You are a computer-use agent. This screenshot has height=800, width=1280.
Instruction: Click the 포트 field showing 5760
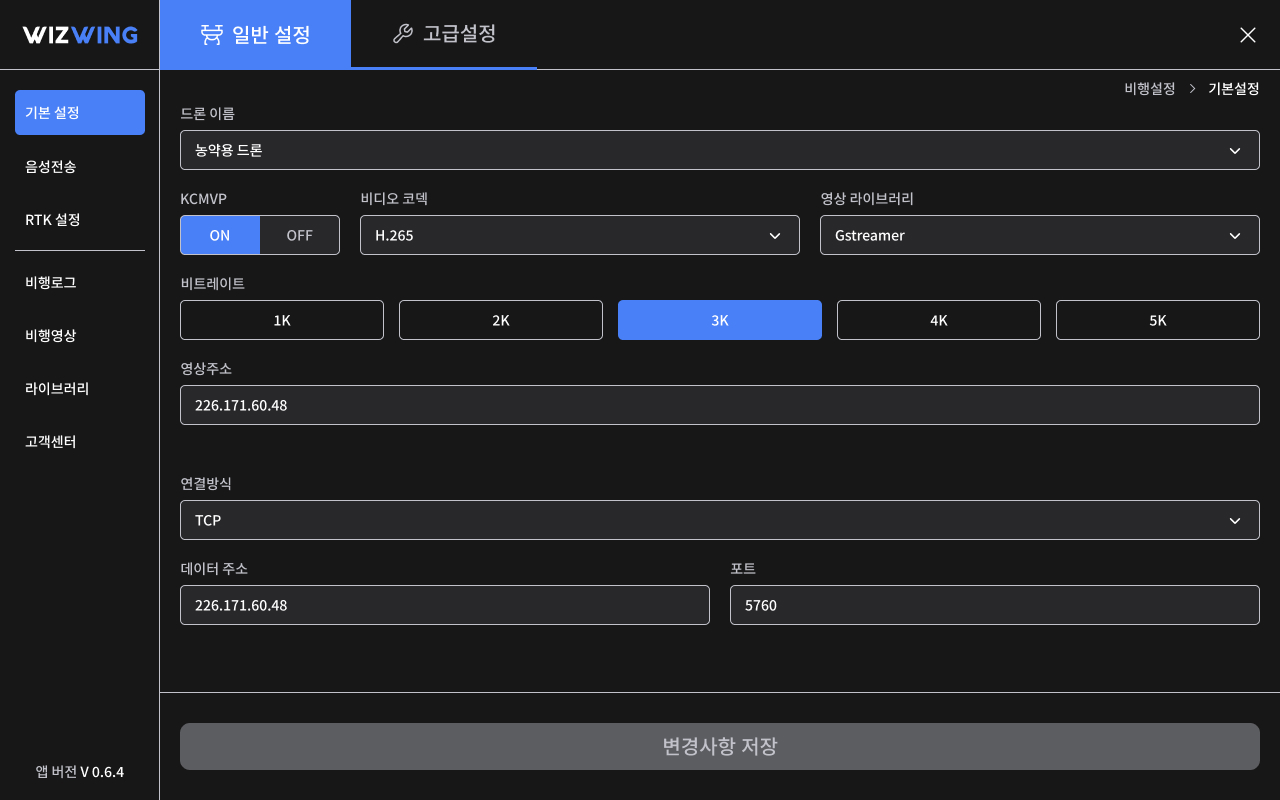tap(995, 605)
